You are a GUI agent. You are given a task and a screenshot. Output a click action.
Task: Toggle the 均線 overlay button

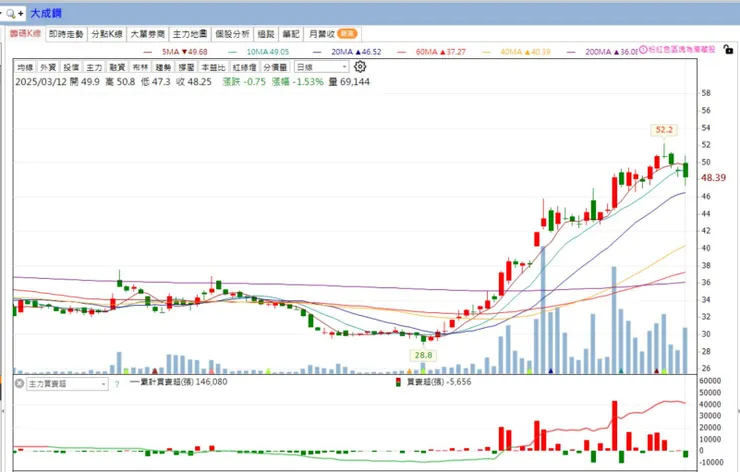[25, 67]
